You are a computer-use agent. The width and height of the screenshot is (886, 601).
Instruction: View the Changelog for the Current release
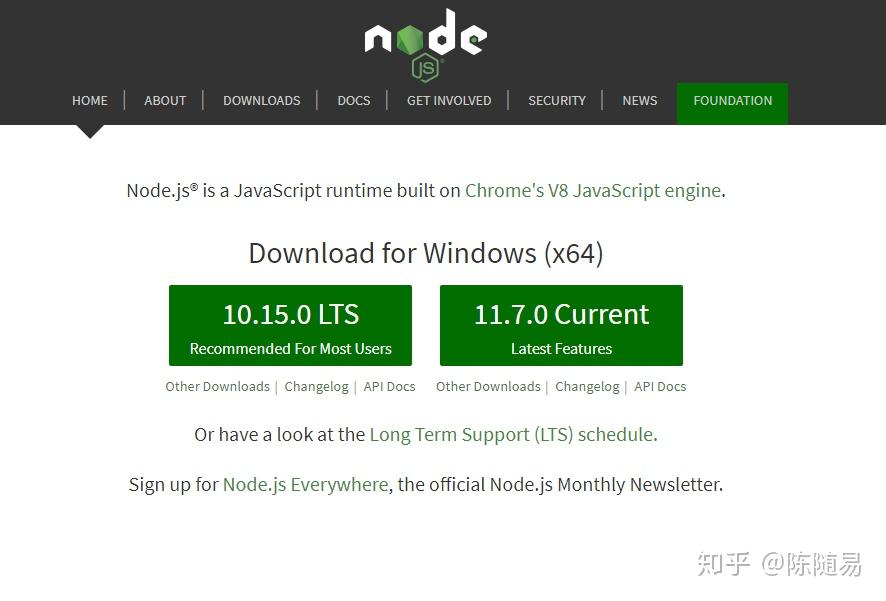[587, 387]
